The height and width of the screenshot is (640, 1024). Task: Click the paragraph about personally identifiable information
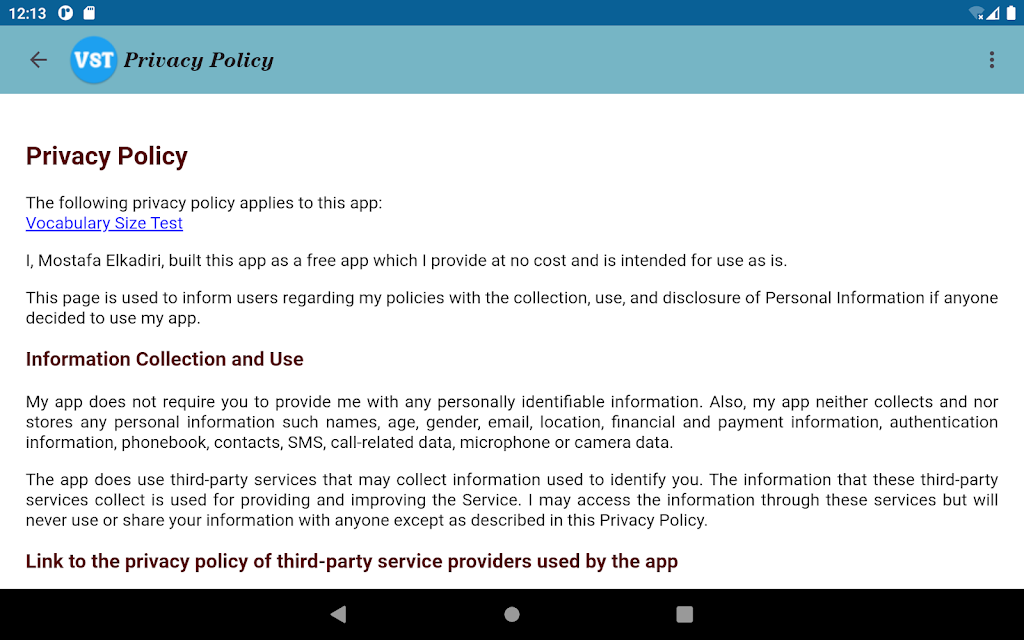coord(512,422)
